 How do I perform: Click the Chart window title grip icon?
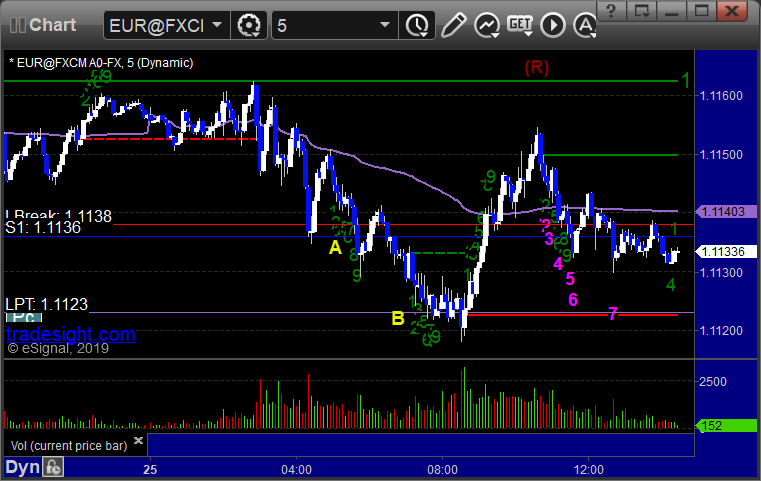(18, 25)
